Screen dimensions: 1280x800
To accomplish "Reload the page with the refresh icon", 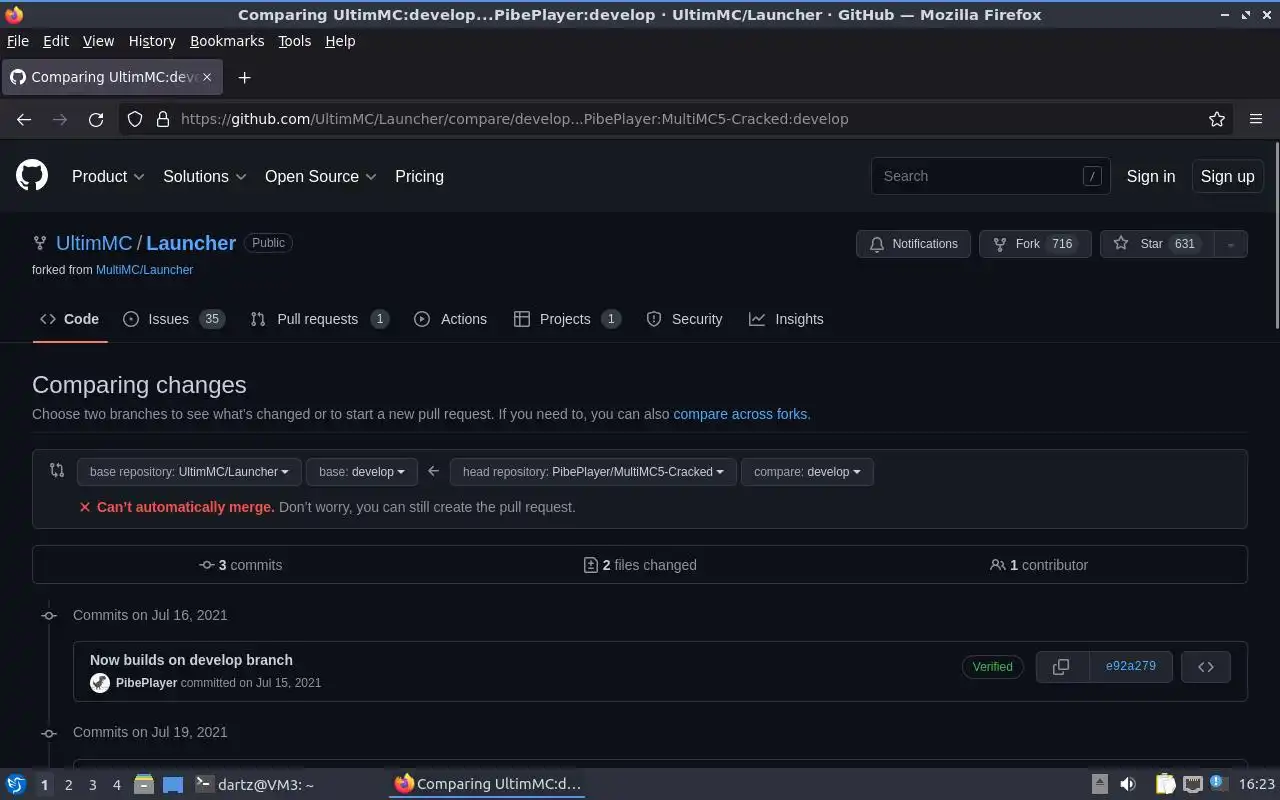I will [96, 119].
